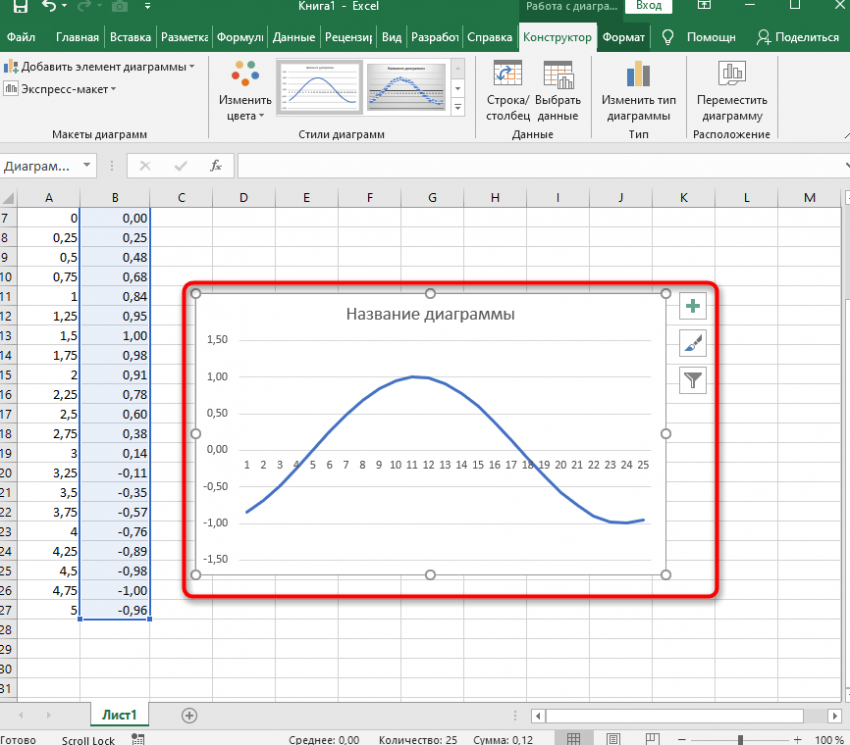Click the insert function fx icon
This screenshot has height=745, width=850.
click(x=215, y=165)
